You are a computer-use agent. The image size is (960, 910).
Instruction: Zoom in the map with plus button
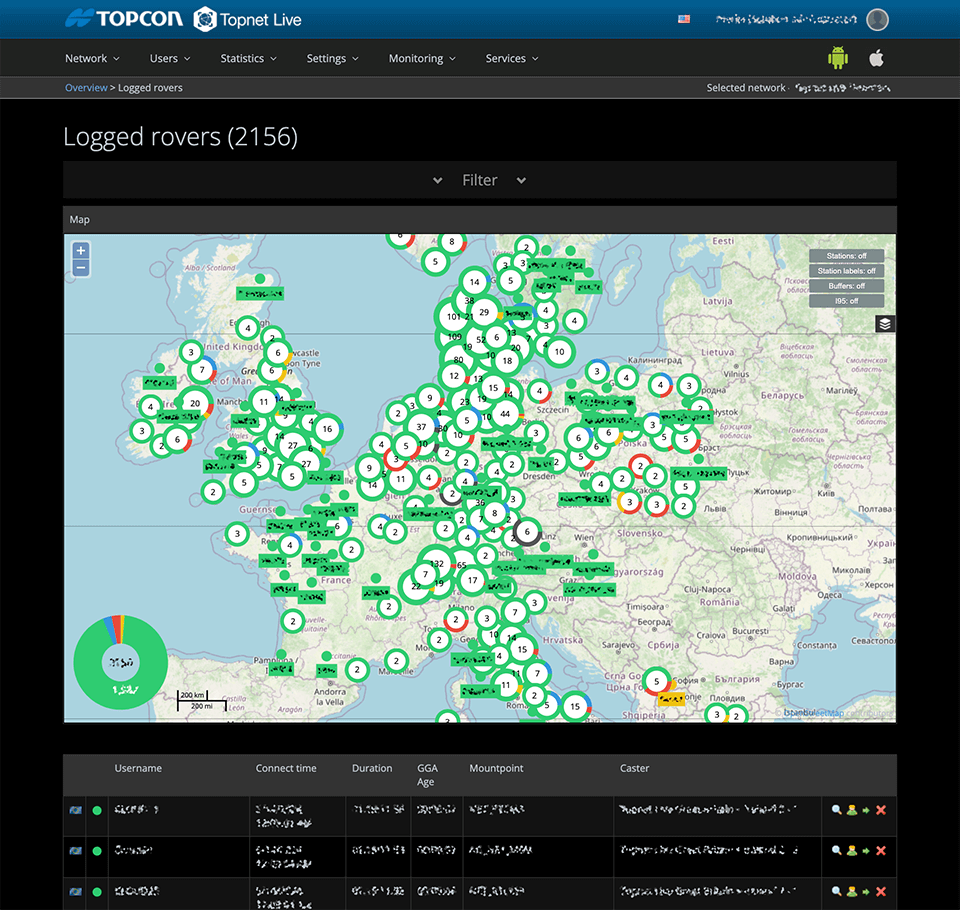tap(81, 250)
